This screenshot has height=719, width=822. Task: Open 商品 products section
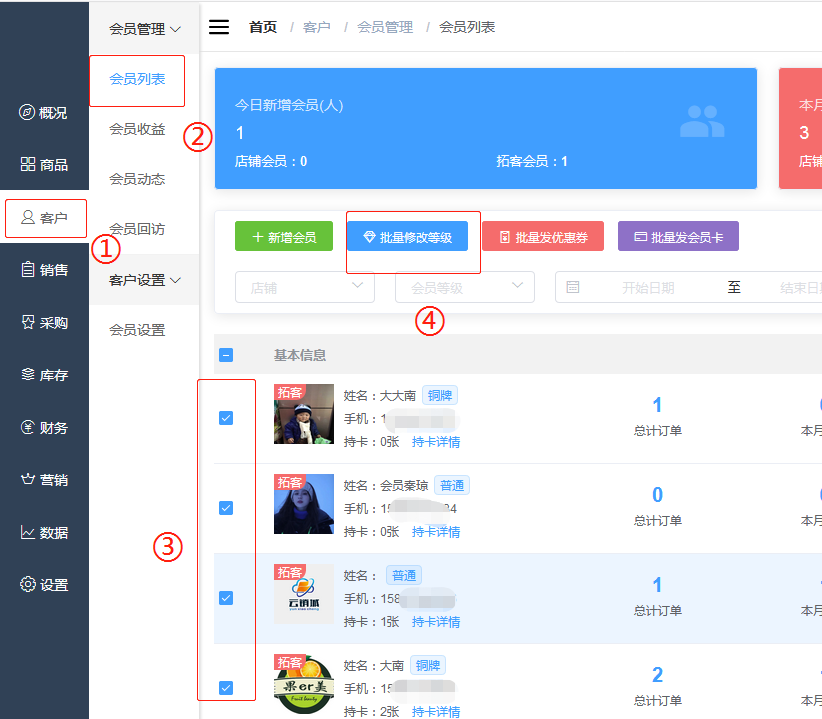44,165
